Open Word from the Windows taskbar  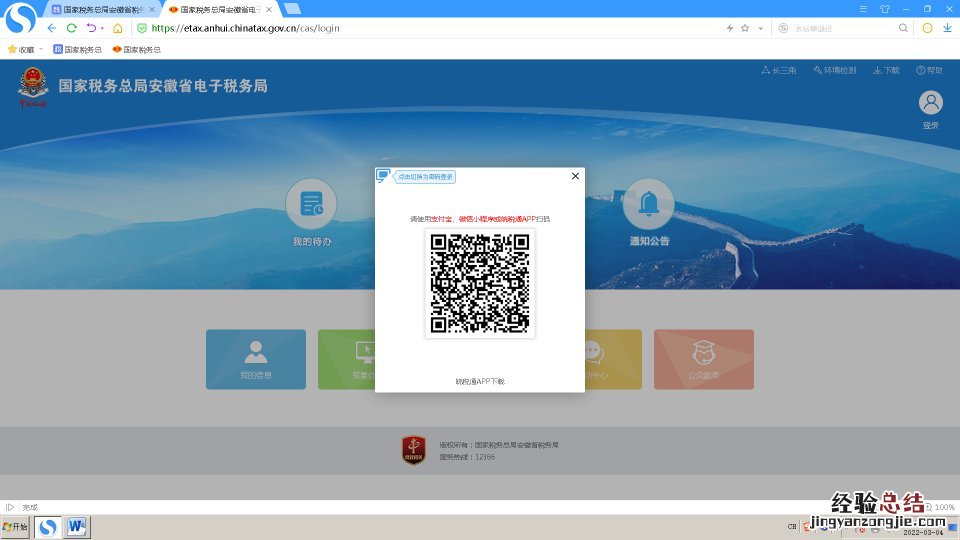77,526
